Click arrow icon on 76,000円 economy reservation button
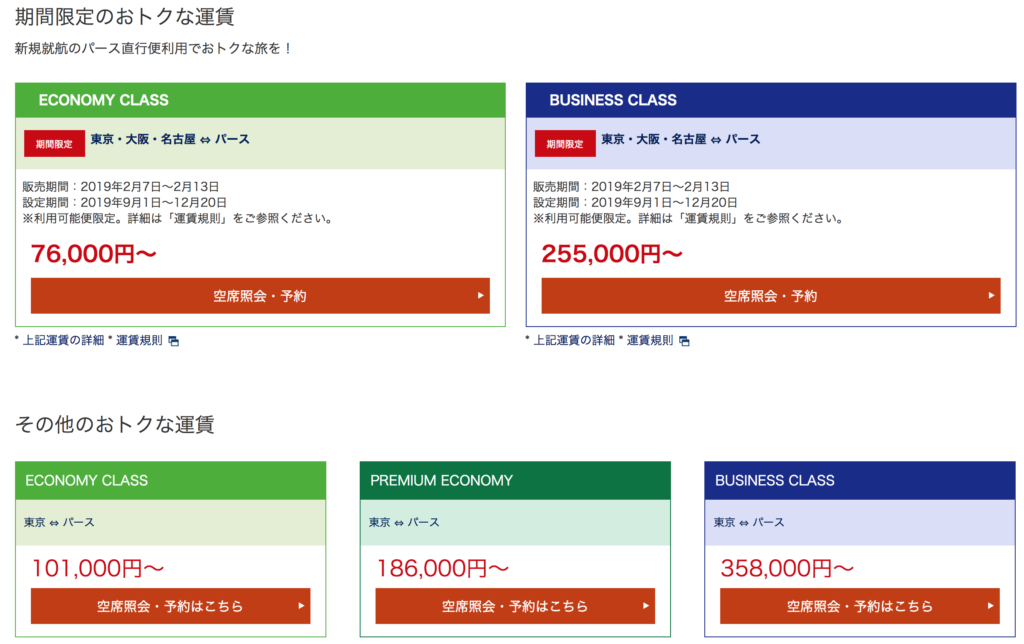This screenshot has width=1024, height=644. click(480, 295)
